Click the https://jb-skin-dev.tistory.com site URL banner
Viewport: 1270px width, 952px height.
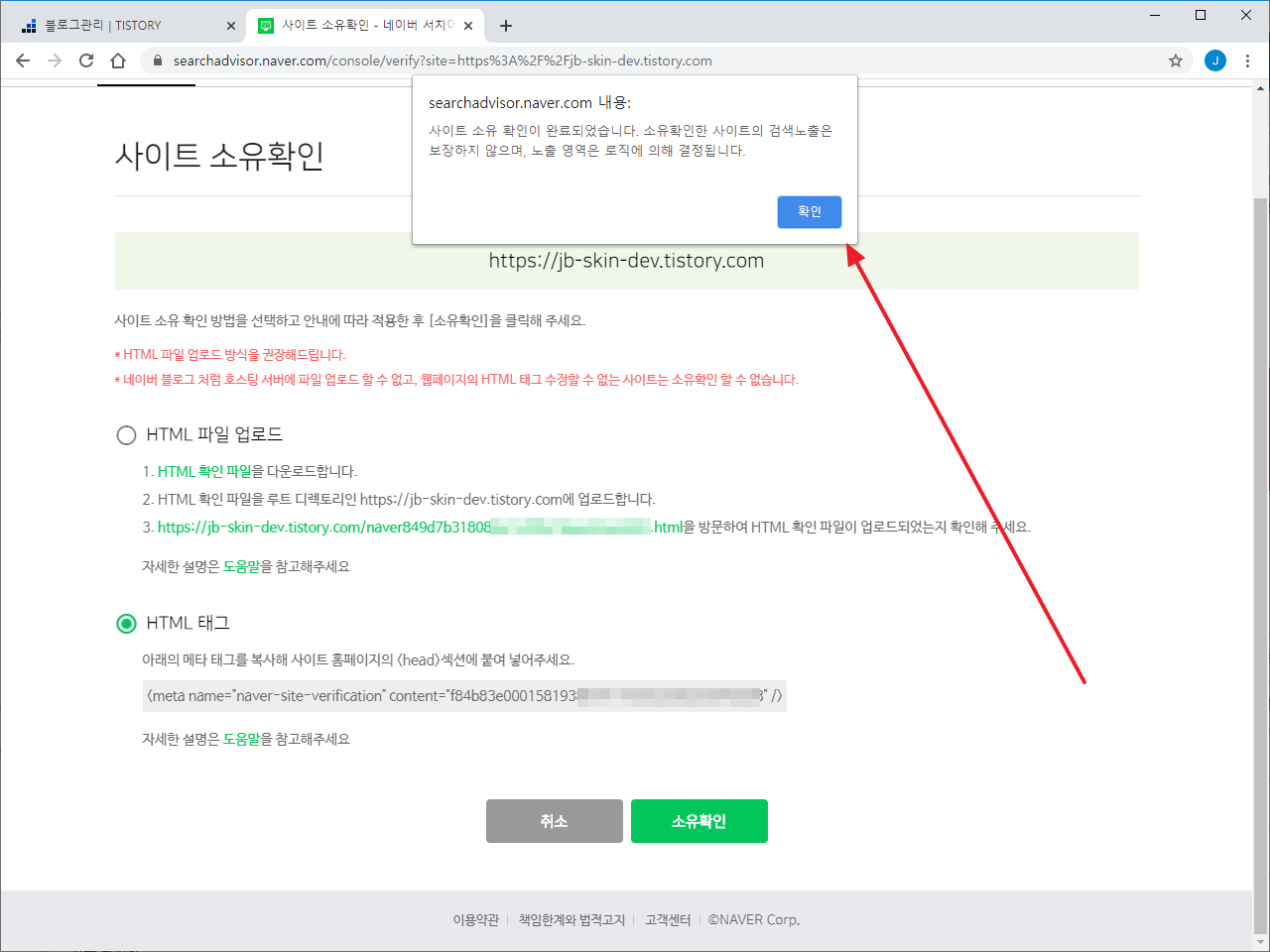click(626, 261)
